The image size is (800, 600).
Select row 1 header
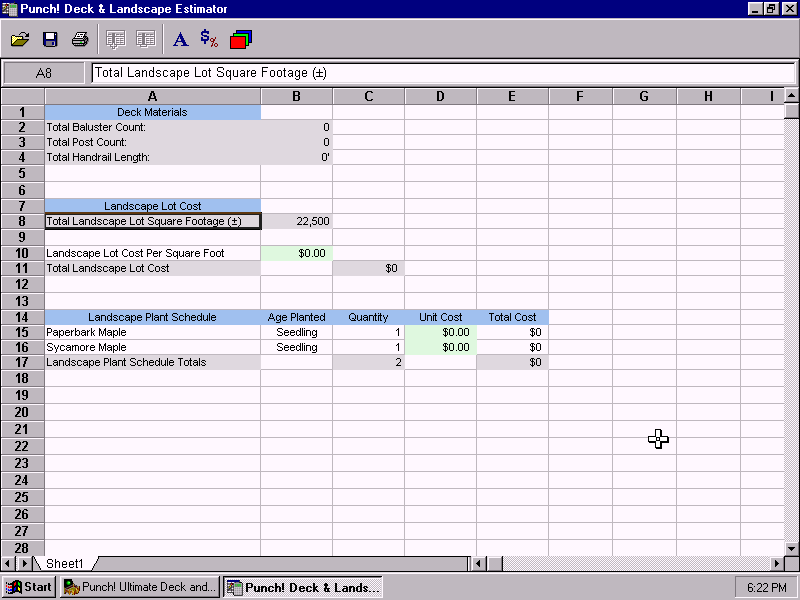click(x=22, y=112)
